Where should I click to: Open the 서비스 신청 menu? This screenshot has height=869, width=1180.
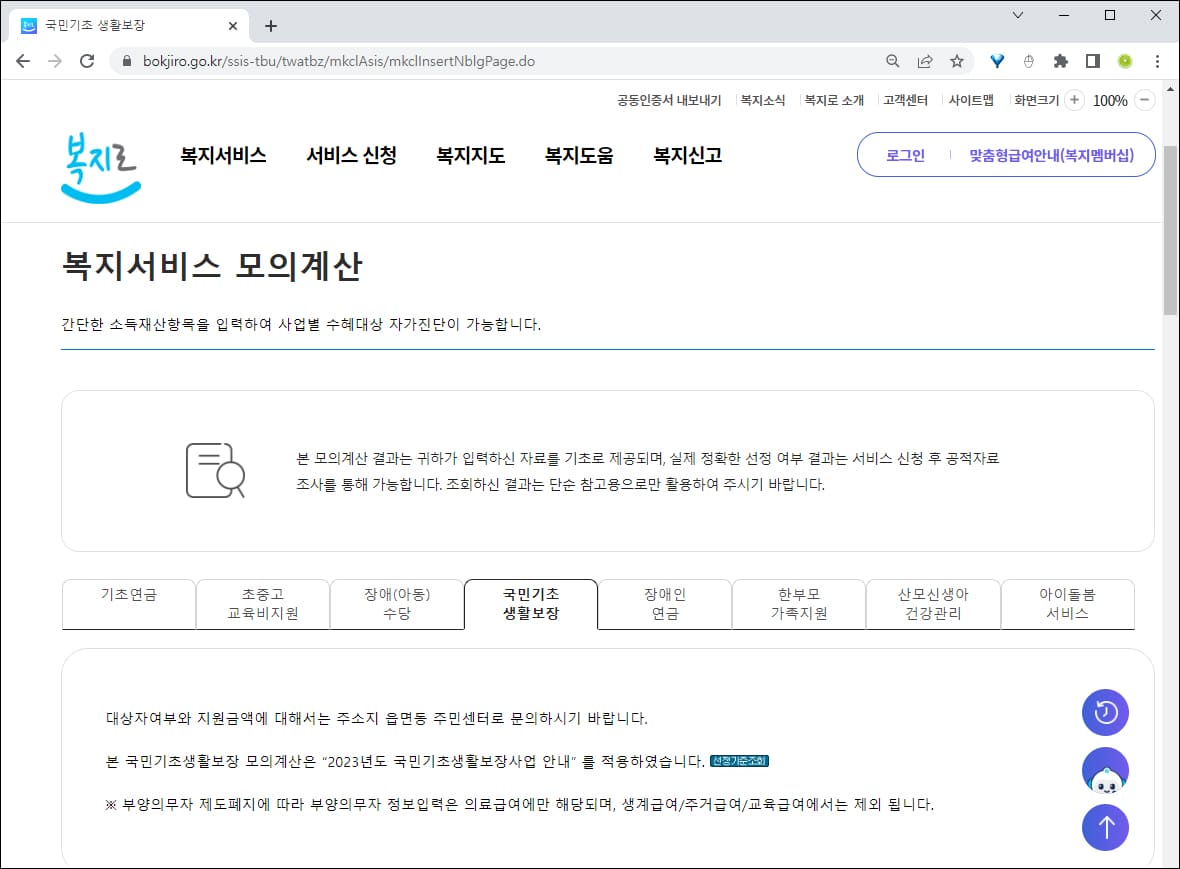point(351,155)
